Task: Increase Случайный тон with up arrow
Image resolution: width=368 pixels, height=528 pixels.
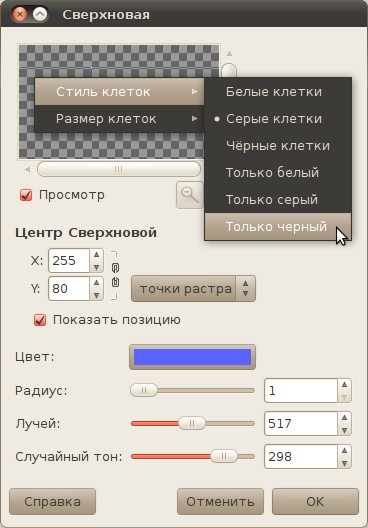Action: (x=344, y=451)
